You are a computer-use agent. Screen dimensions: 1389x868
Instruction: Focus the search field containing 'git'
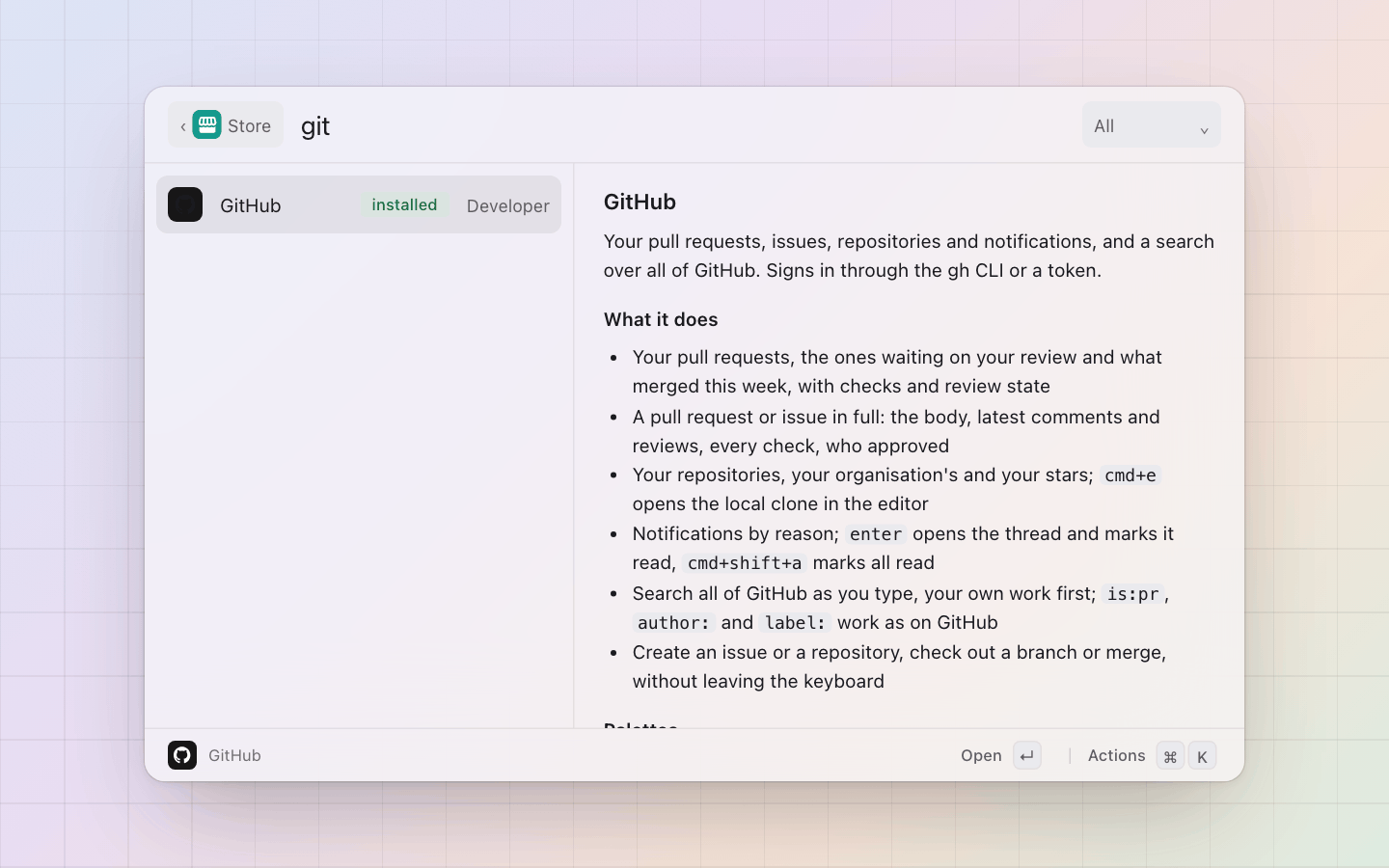click(x=685, y=125)
